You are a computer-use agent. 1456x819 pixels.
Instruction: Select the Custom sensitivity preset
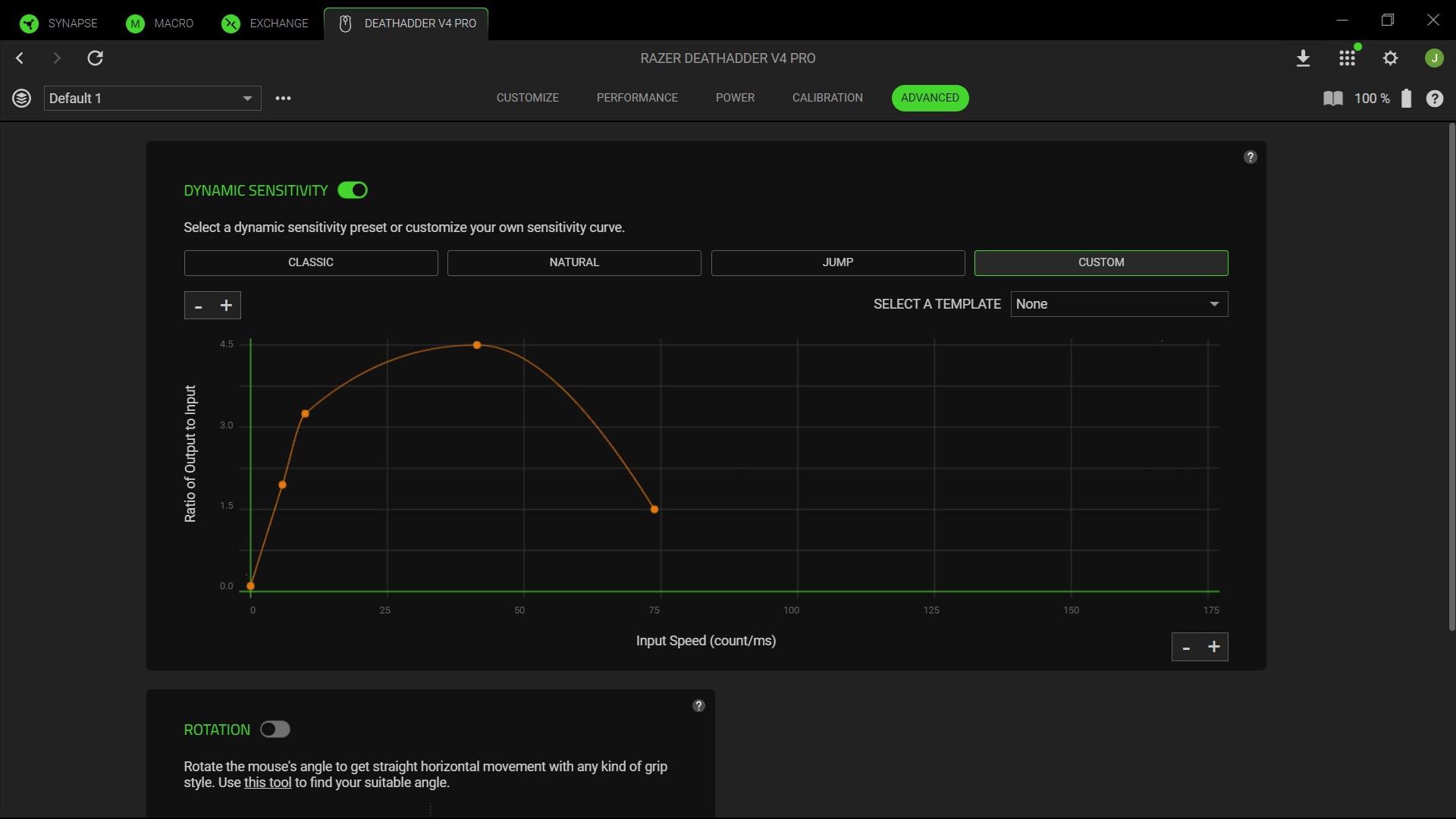[x=1101, y=262]
